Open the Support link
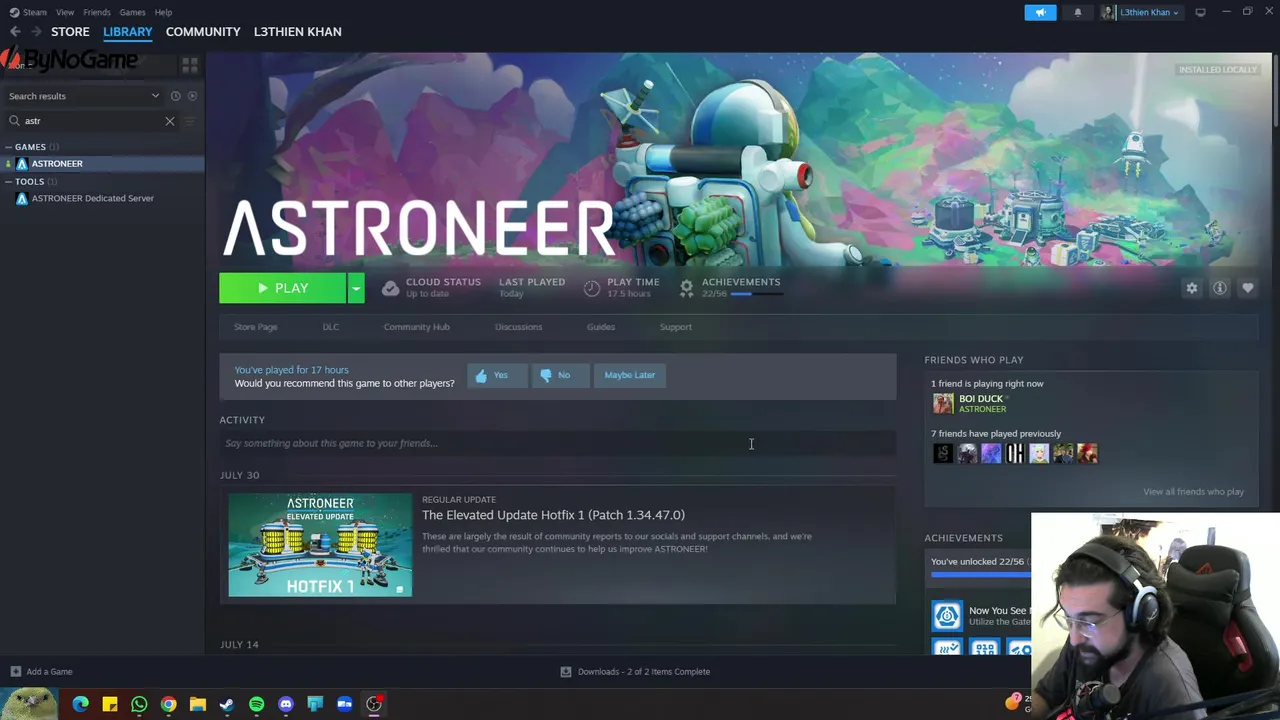This screenshot has height=720, width=1280. [676, 327]
